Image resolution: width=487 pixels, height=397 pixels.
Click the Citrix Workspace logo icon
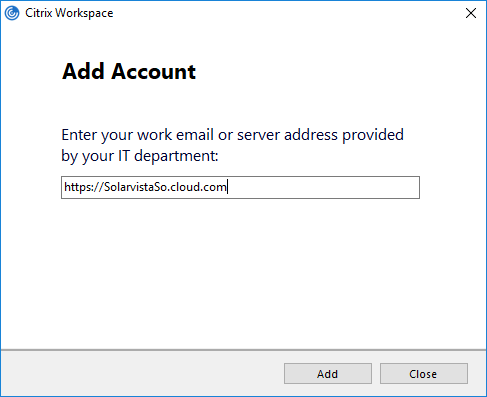click(x=12, y=13)
